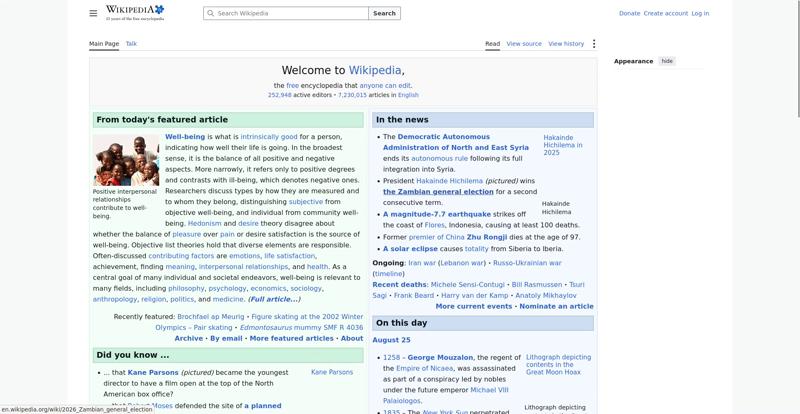Screen dimensions: 800x414
Task: Click the Hakainde Hichilema in 2025 image link
Action: tap(563, 145)
